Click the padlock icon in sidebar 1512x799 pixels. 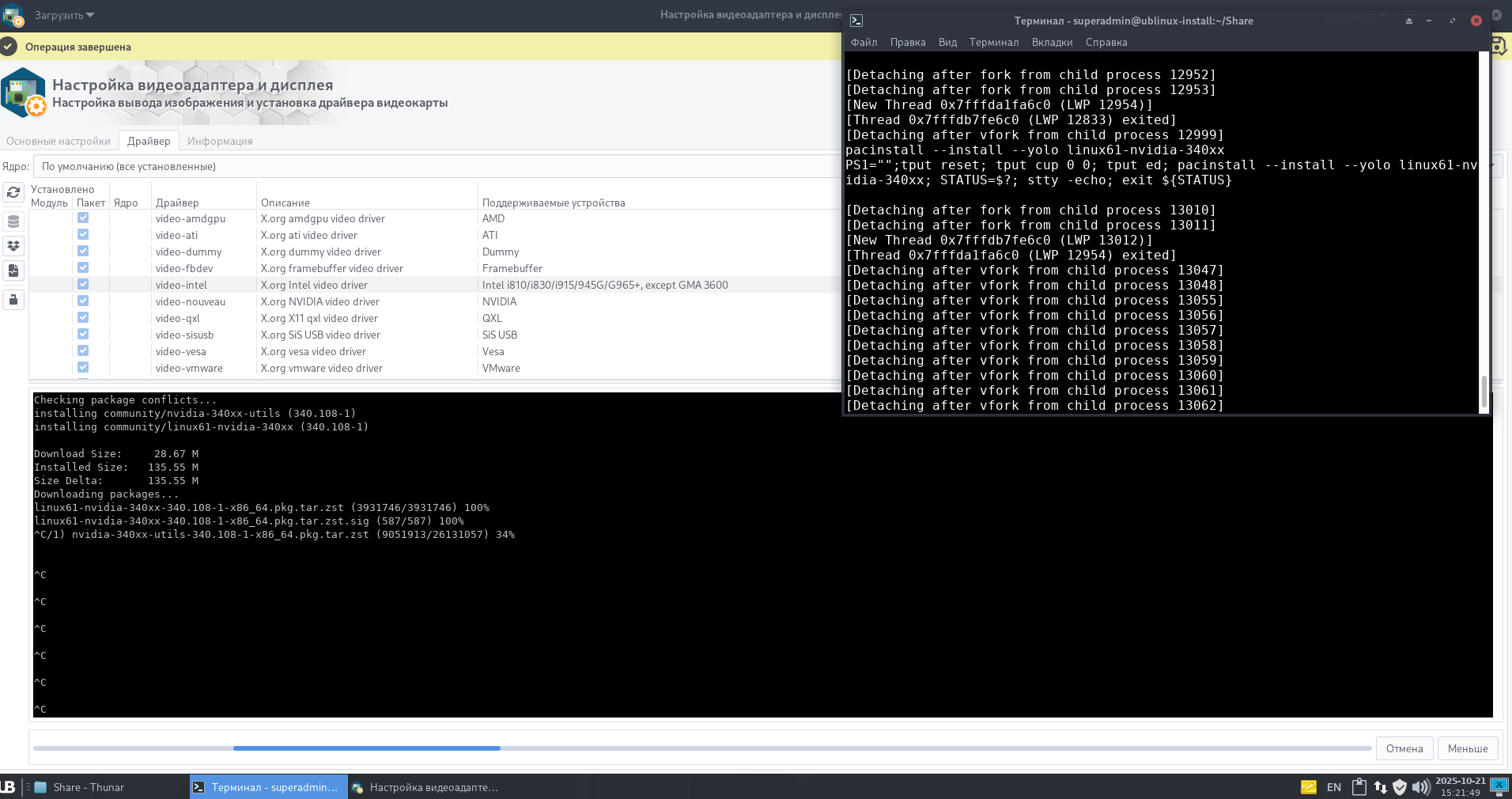[13, 300]
